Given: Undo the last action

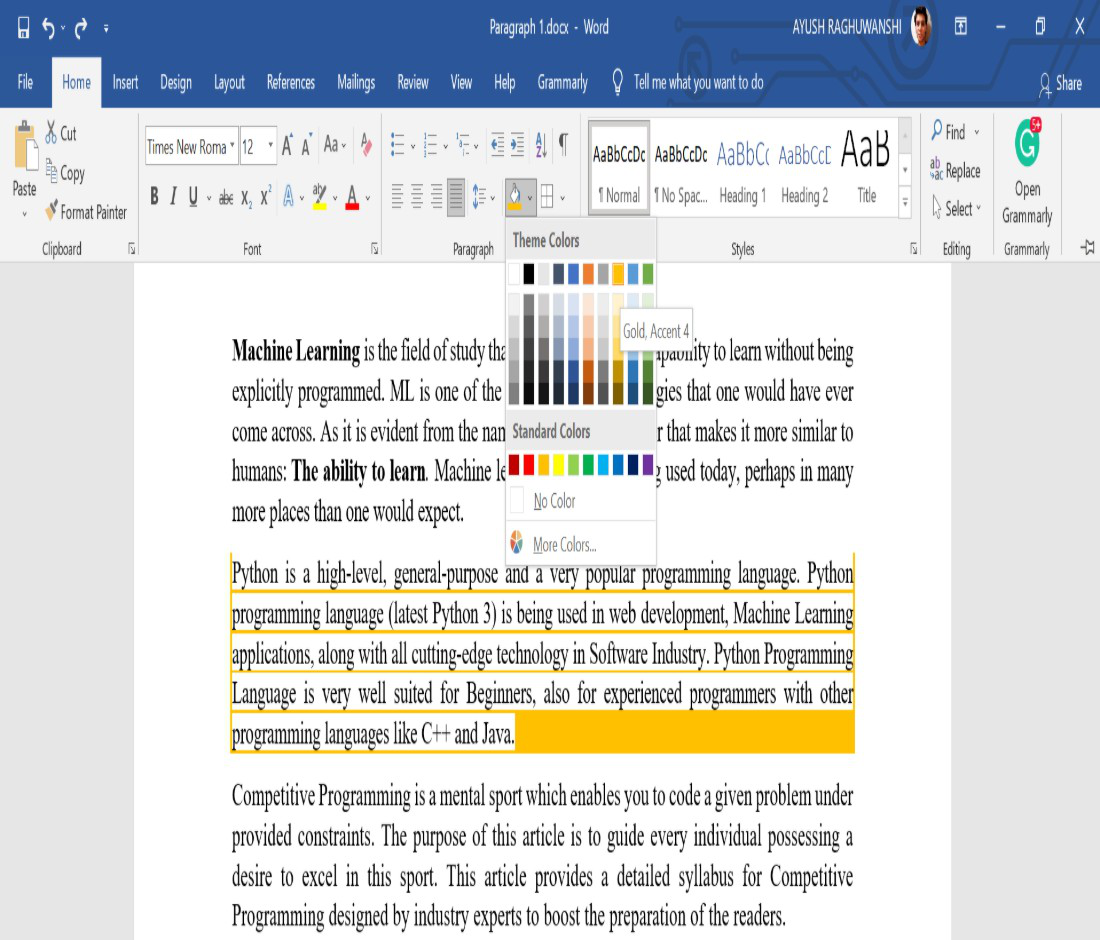Looking at the screenshot, I should (48, 28).
